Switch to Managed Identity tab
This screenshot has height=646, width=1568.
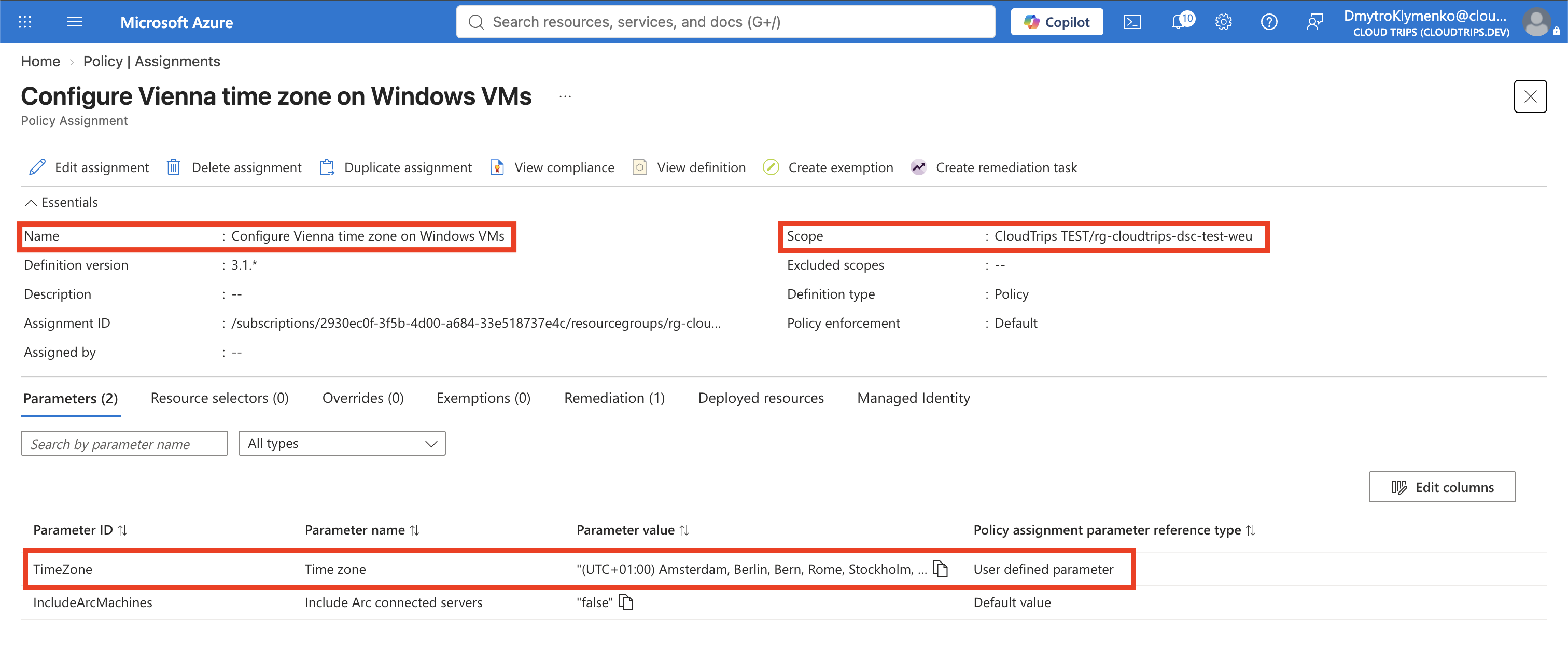coord(913,398)
